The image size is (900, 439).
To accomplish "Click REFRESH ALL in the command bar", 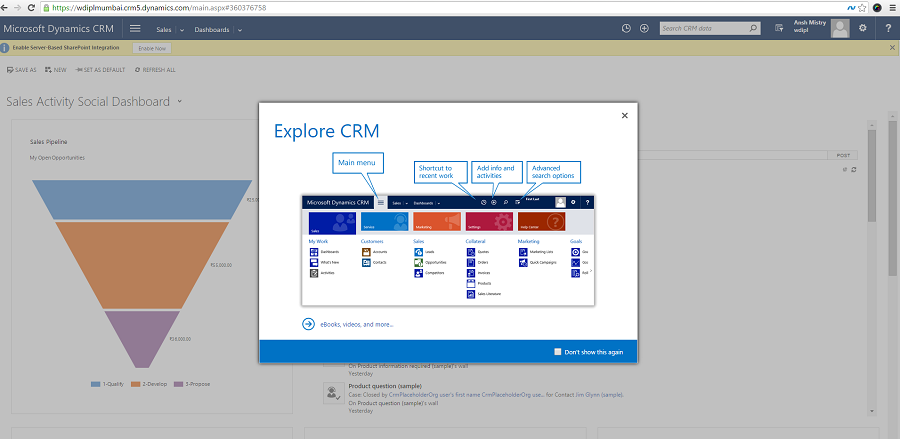I will tap(155, 70).
